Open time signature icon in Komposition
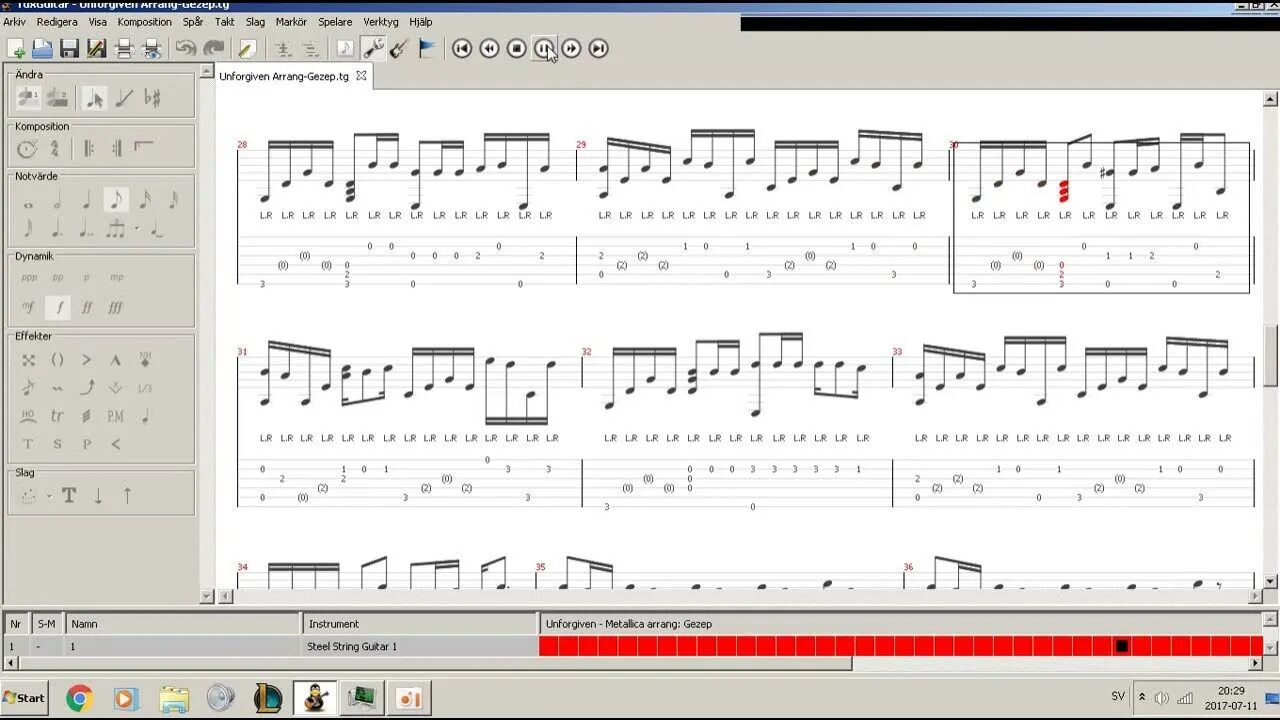 coord(55,149)
